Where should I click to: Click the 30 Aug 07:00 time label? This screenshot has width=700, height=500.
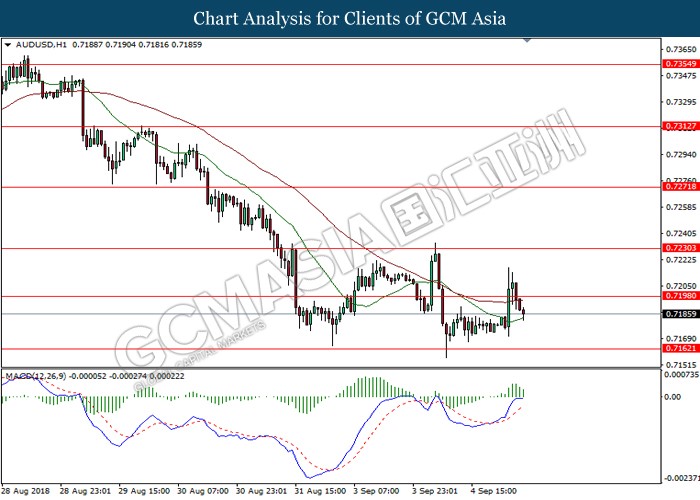point(203,491)
